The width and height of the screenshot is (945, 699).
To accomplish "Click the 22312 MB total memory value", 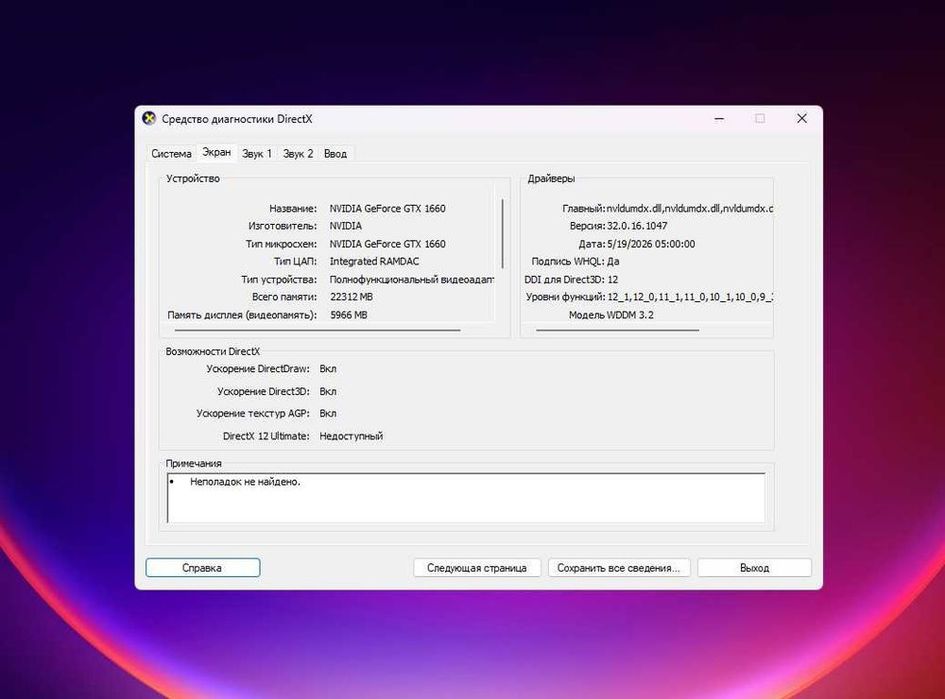I will 351,297.
